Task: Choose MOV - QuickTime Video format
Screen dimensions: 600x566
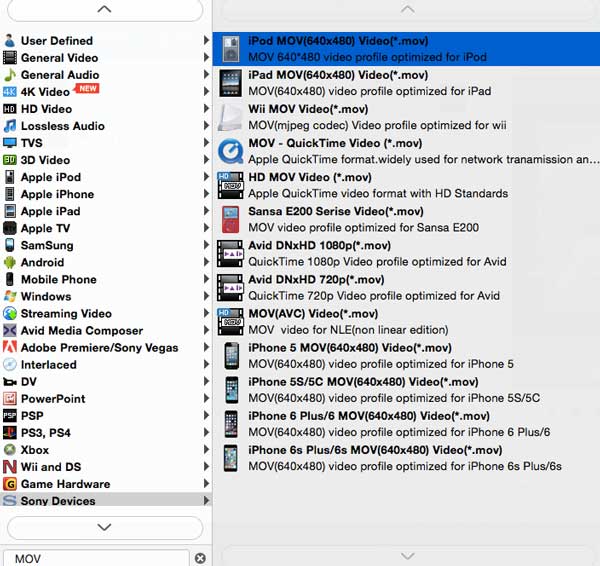Action: (406, 151)
